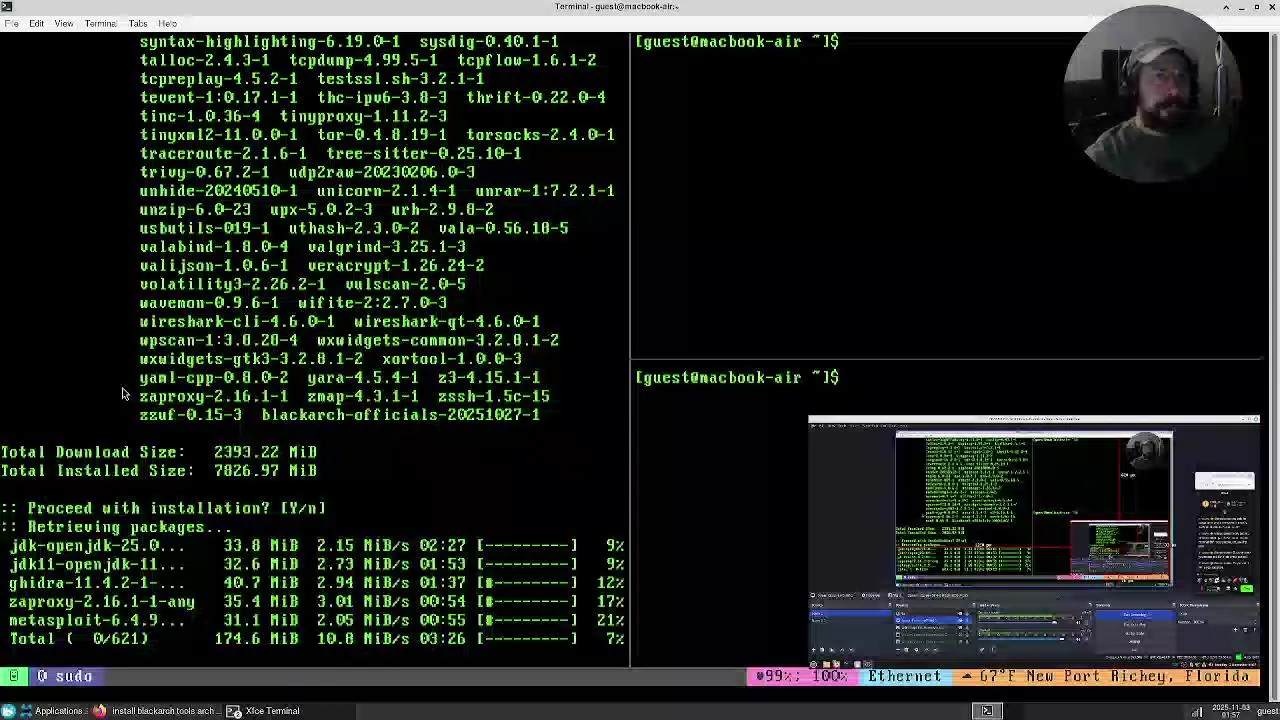Viewport: 1280px width, 720px height.
Task: Click the 'wireshark-qt-4.6.0-1' package name
Action: pyautogui.click(x=447, y=322)
